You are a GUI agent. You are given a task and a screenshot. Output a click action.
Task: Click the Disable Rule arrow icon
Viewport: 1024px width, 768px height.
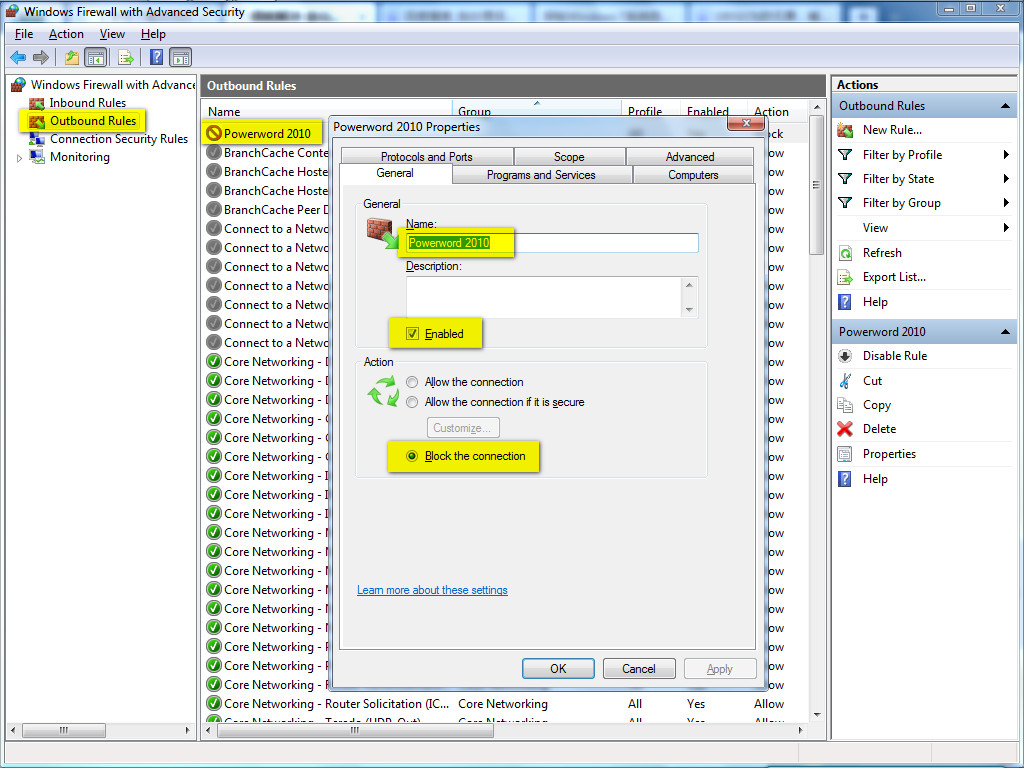click(845, 356)
